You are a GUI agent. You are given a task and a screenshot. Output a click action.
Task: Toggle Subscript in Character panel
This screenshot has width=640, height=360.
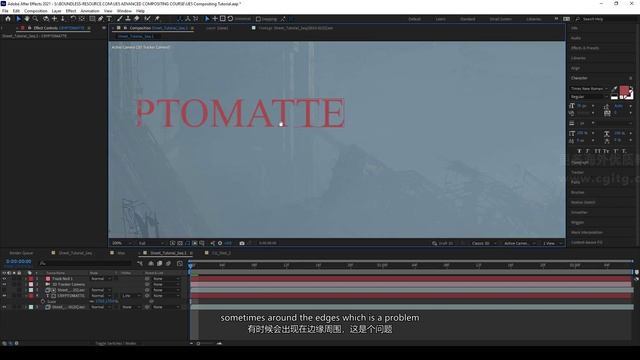pyautogui.click(x=624, y=151)
